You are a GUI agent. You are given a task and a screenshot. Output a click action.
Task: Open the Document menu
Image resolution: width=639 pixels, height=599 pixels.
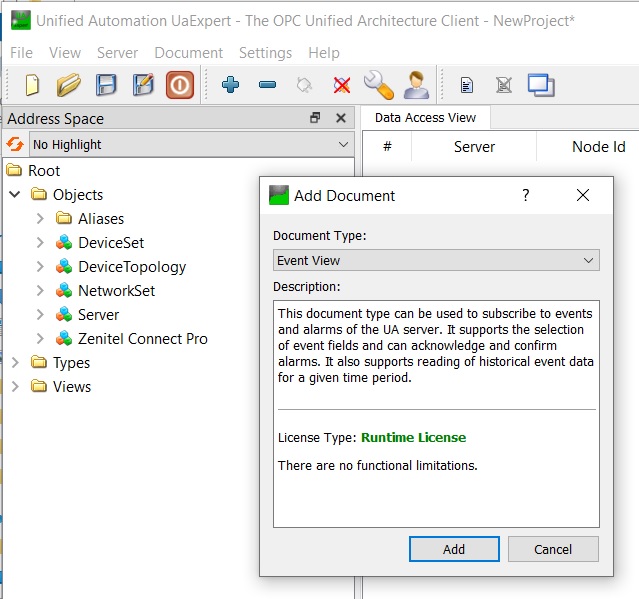point(188,53)
